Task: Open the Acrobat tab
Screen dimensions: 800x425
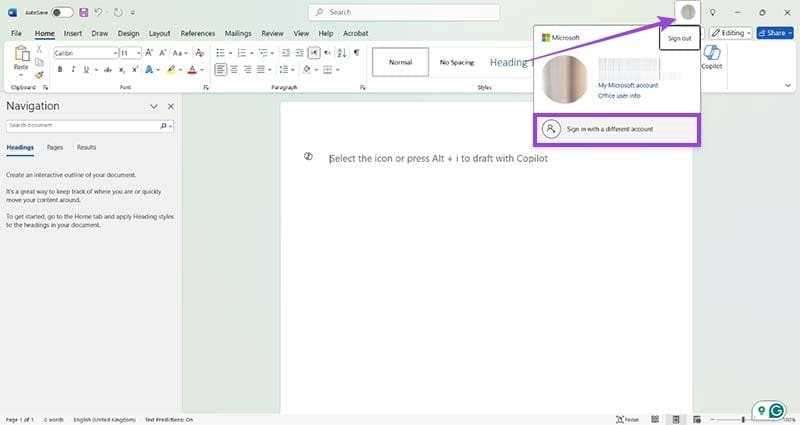Action: (356, 33)
